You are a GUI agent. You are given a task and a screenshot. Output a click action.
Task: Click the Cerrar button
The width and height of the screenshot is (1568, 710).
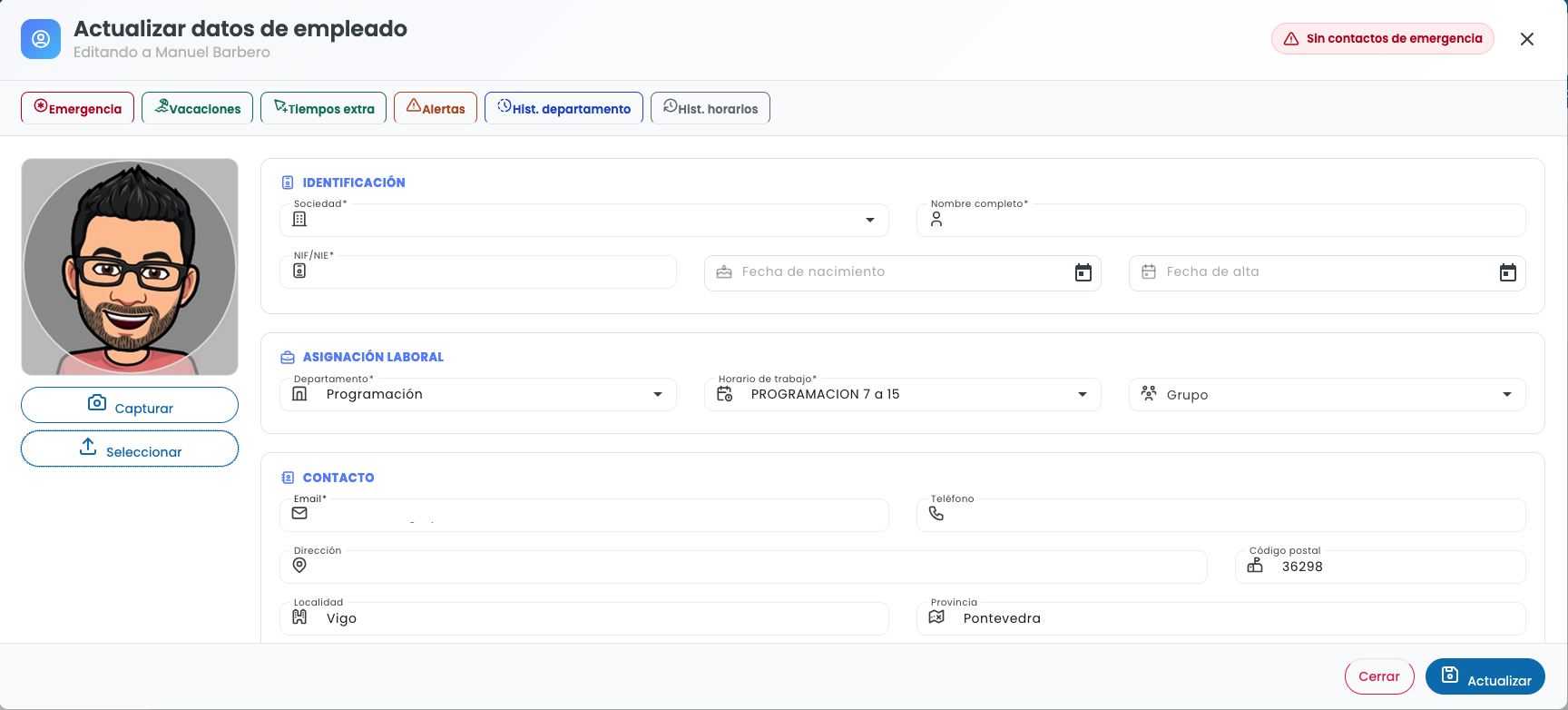coord(1379,676)
